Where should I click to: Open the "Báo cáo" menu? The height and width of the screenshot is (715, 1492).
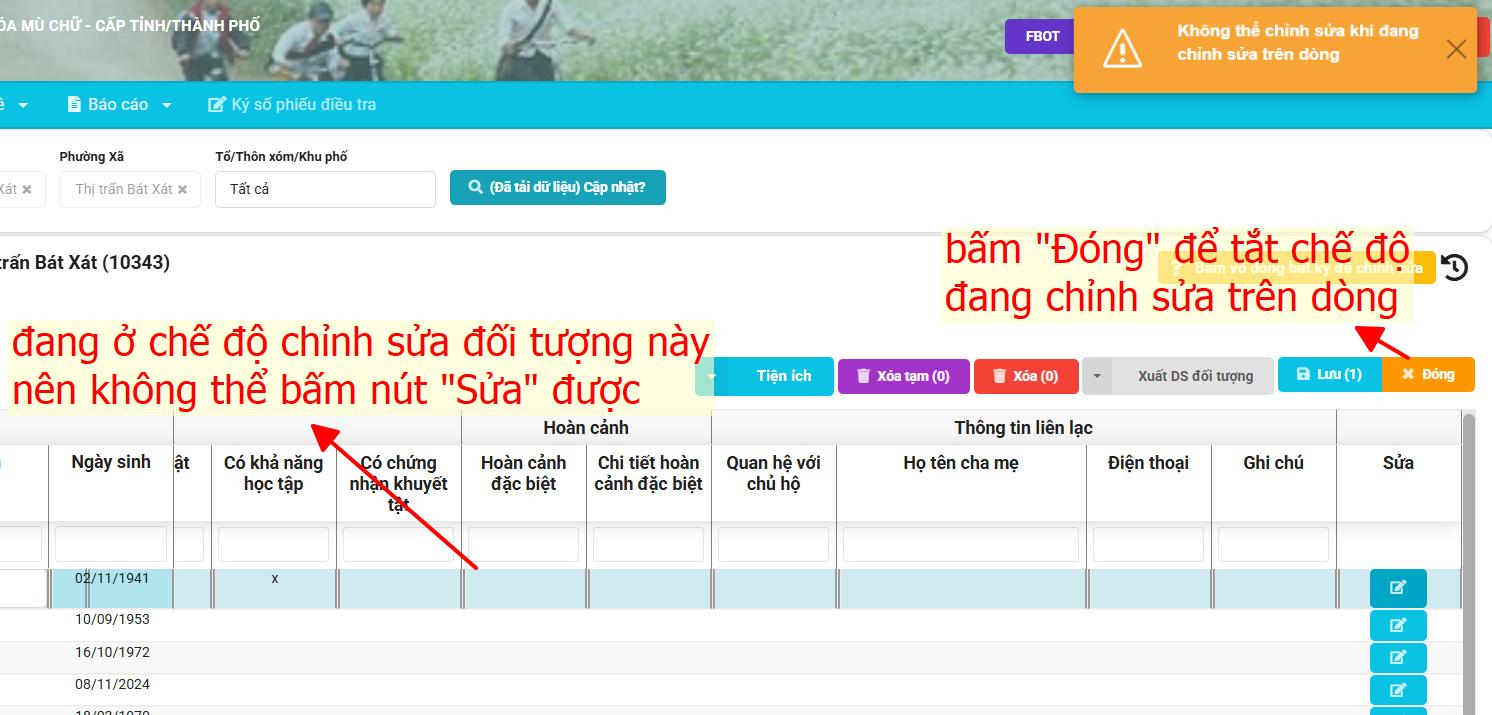point(119,104)
